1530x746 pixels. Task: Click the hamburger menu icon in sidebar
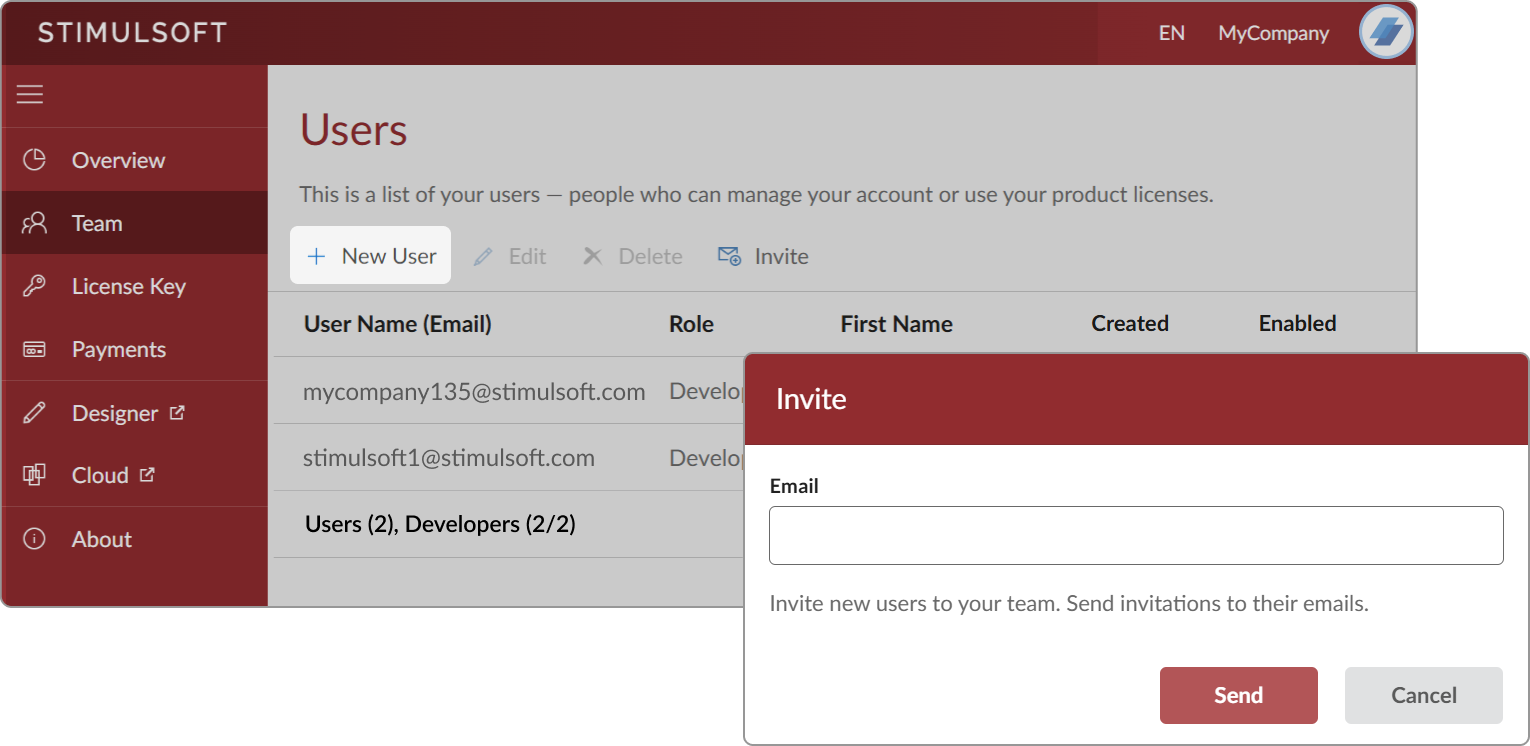click(30, 95)
